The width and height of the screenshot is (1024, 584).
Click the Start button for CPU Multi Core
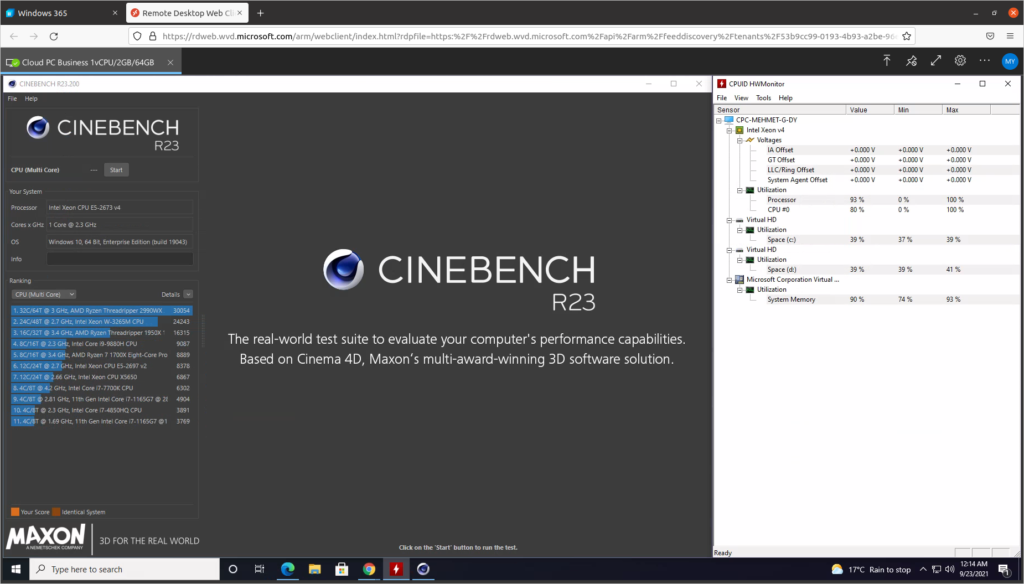pyautogui.click(x=116, y=170)
